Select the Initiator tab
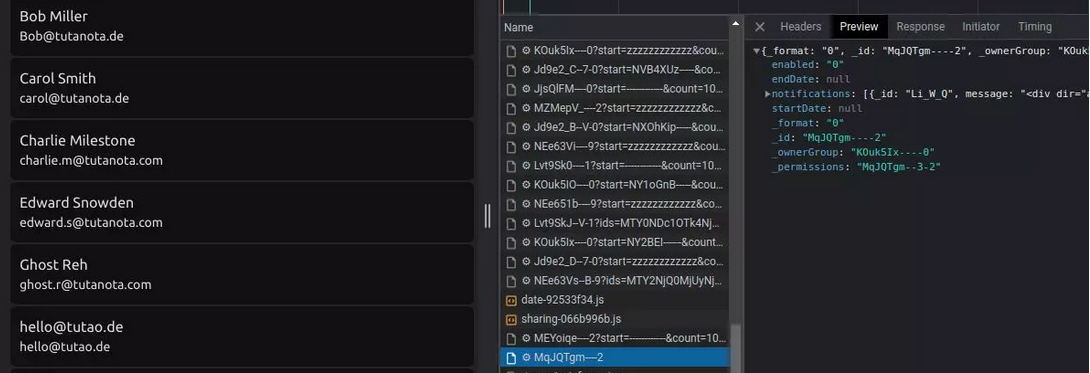The height and width of the screenshot is (373, 1090). pos(981,27)
